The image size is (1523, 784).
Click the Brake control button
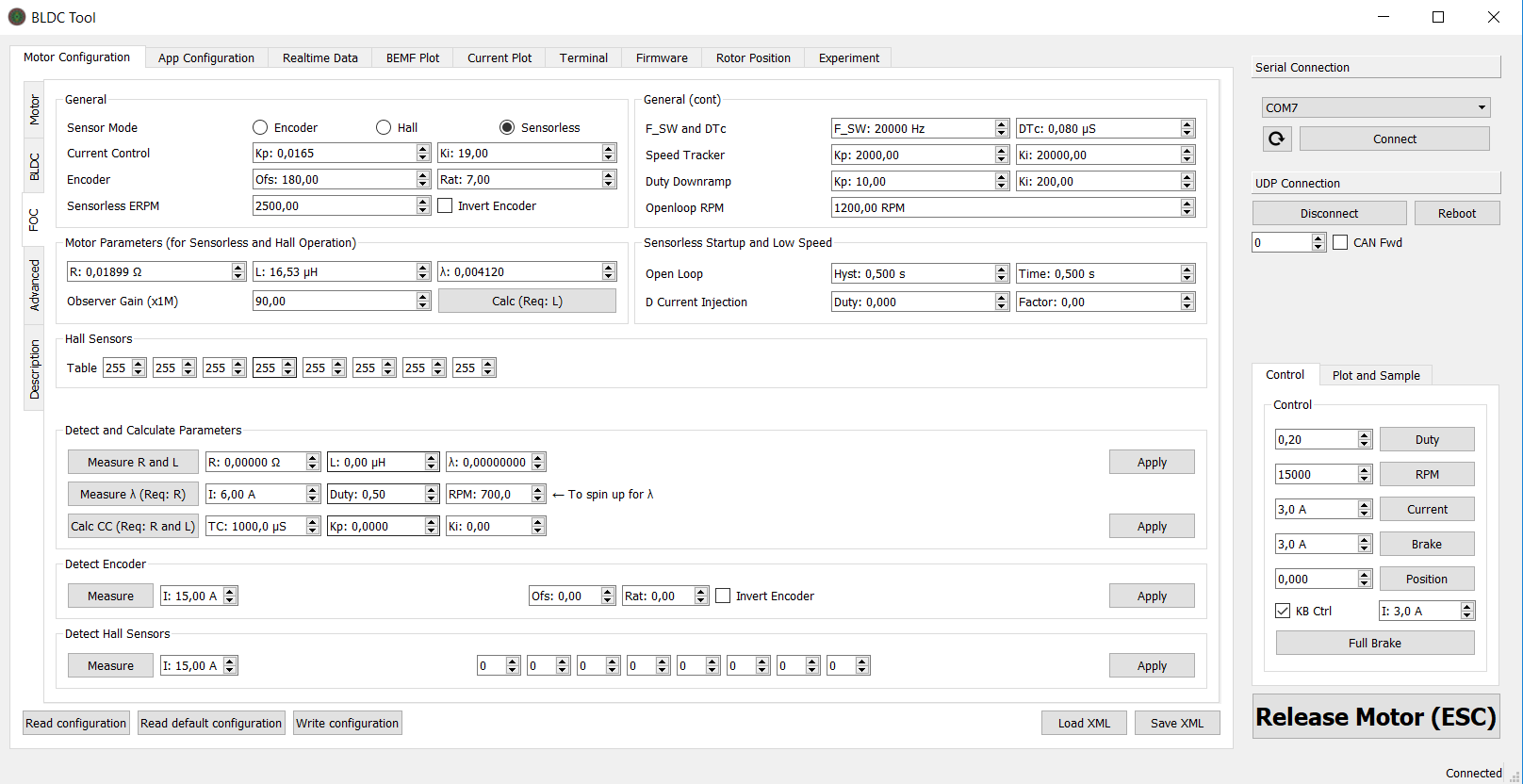tap(1427, 544)
